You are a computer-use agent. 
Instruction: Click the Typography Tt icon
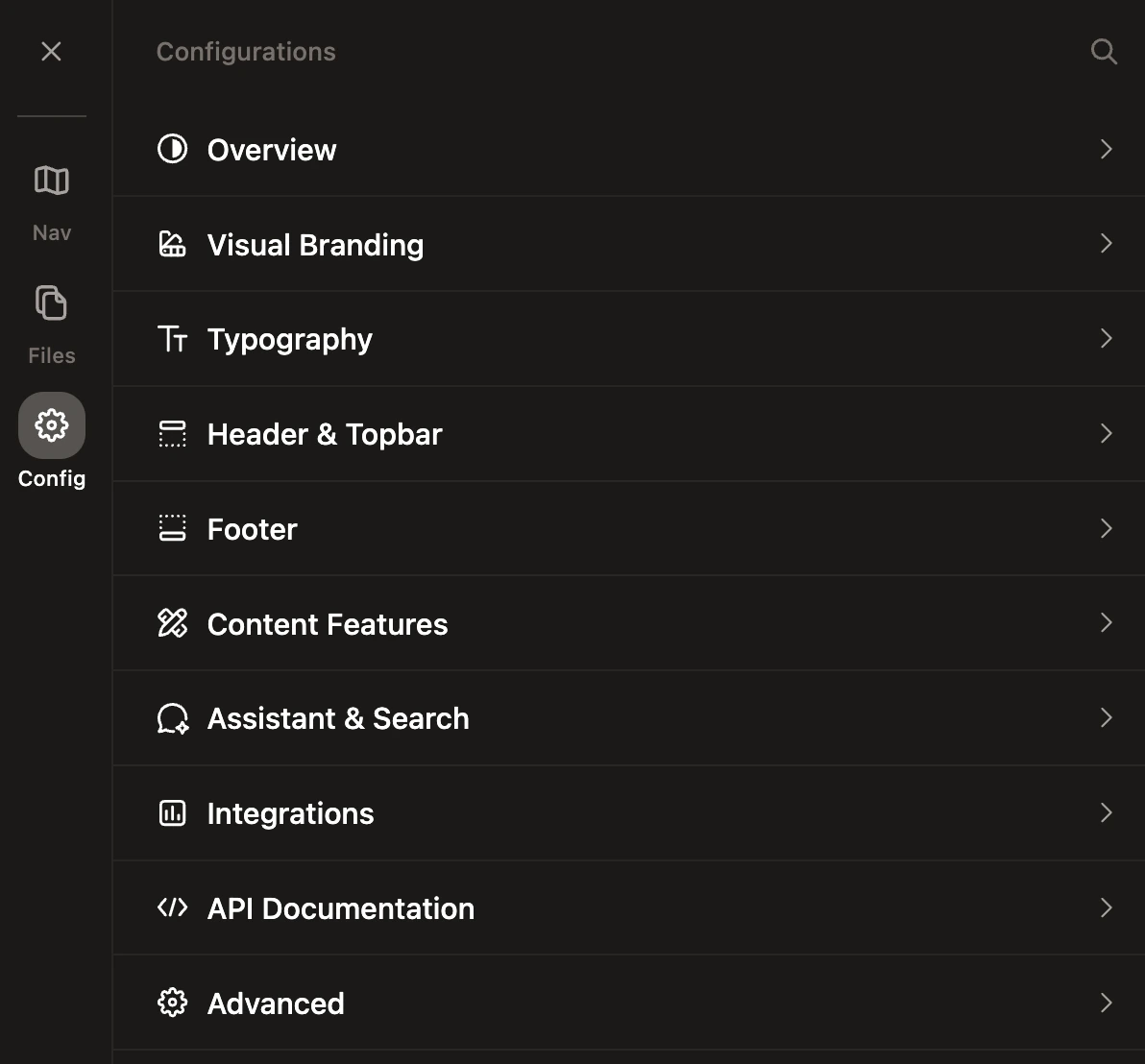pyautogui.click(x=172, y=338)
